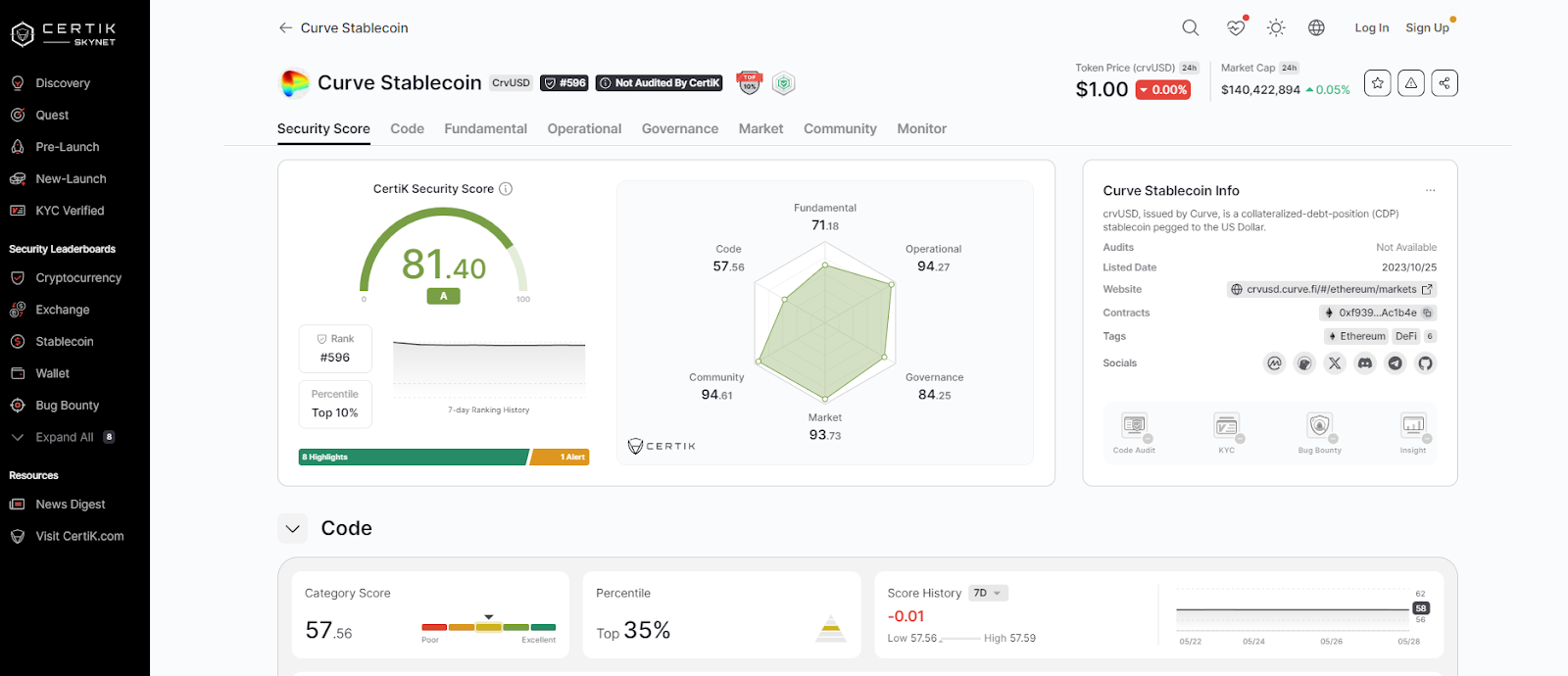Open Wallet leaderboard
The height and width of the screenshot is (676, 1568).
pyautogui.click(x=52, y=373)
